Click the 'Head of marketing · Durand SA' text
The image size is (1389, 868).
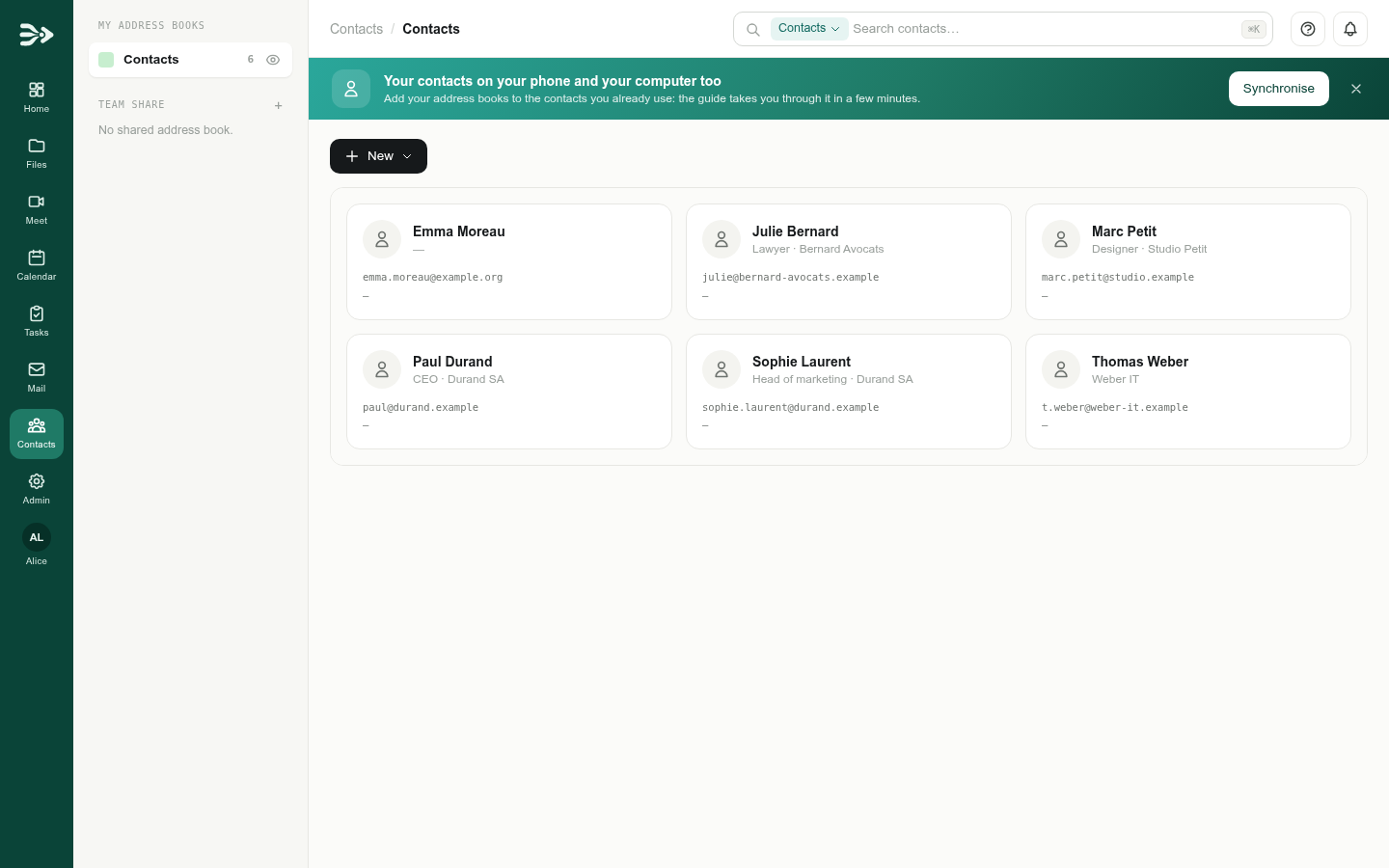point(832,380)
